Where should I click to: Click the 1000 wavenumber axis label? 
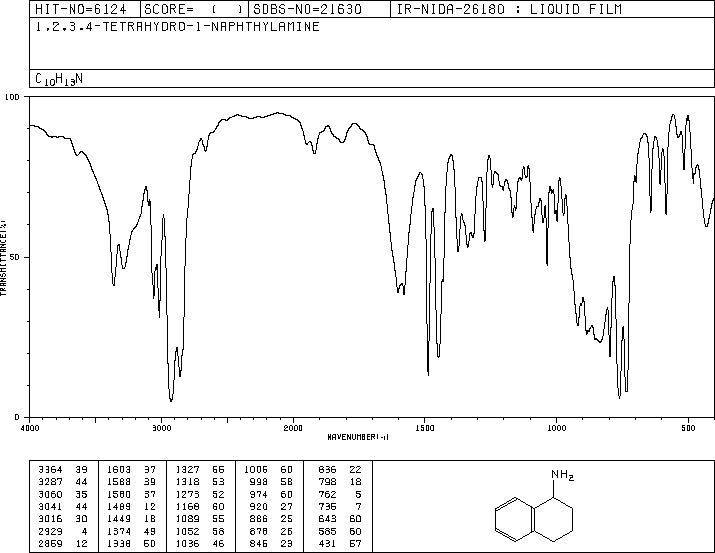click(x=556, y=428)
